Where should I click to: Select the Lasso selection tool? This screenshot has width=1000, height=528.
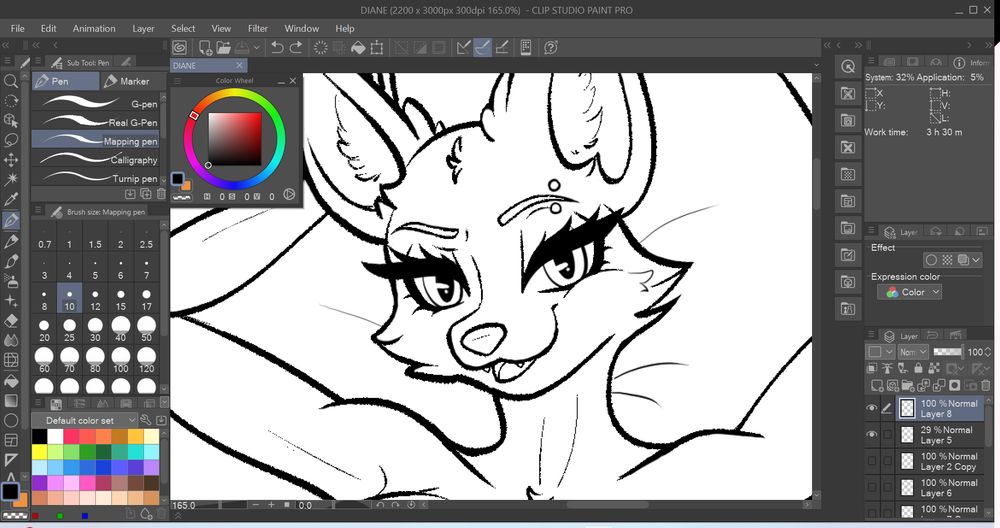pyautogui.click(x=11, y=140)
